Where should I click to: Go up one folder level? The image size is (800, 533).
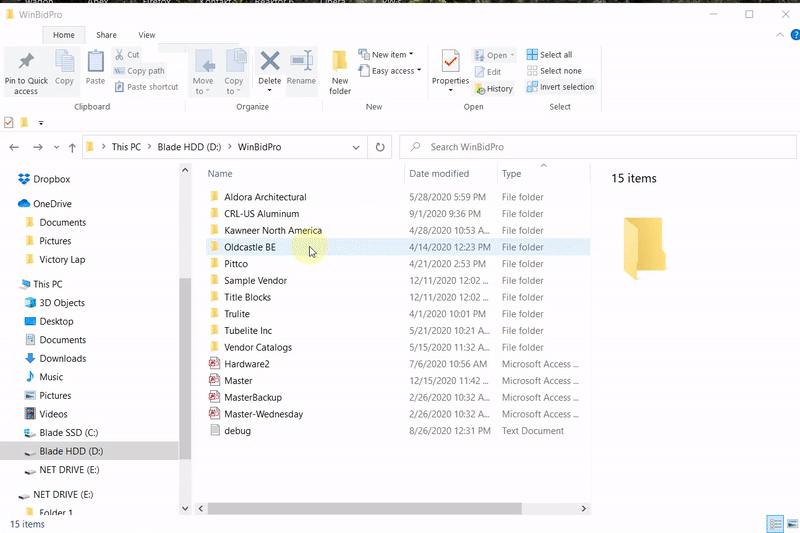pyautogui.click(x=72, y=147)
